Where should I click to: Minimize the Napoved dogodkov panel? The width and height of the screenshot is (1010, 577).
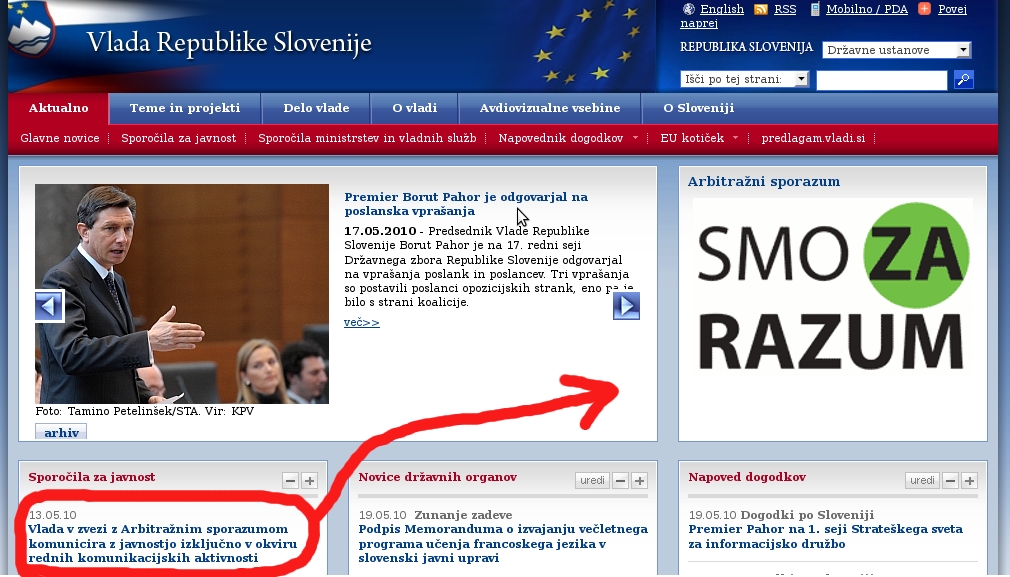point(950,481)
